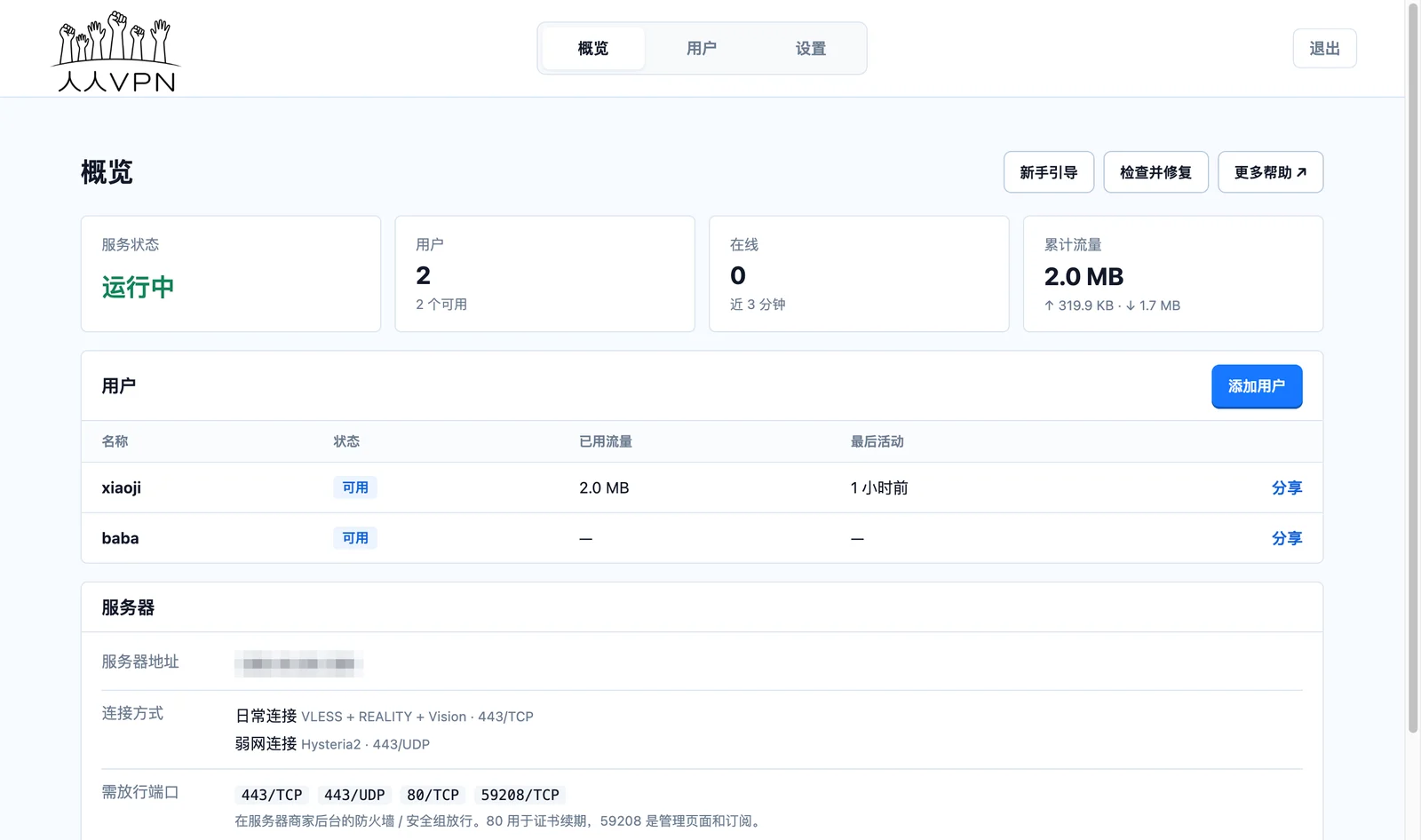Click the 最后活动 column header
Screen dimensions: 1421x840
[877, 441]
